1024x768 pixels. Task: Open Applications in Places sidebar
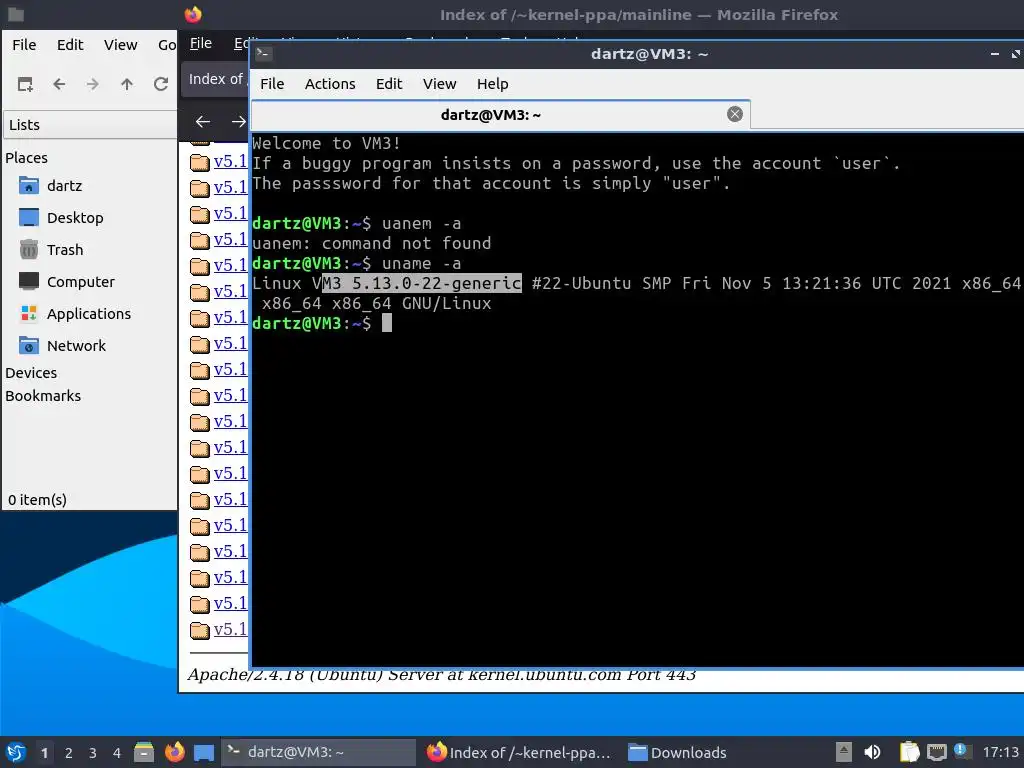[x=75, y=314]
